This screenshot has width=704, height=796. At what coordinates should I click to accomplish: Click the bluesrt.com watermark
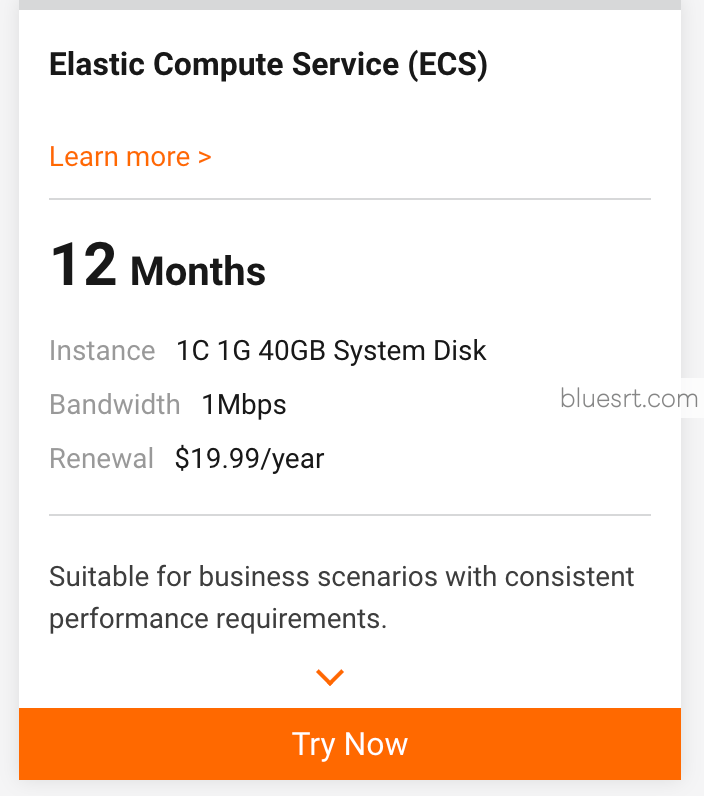[x=629, y=399]
